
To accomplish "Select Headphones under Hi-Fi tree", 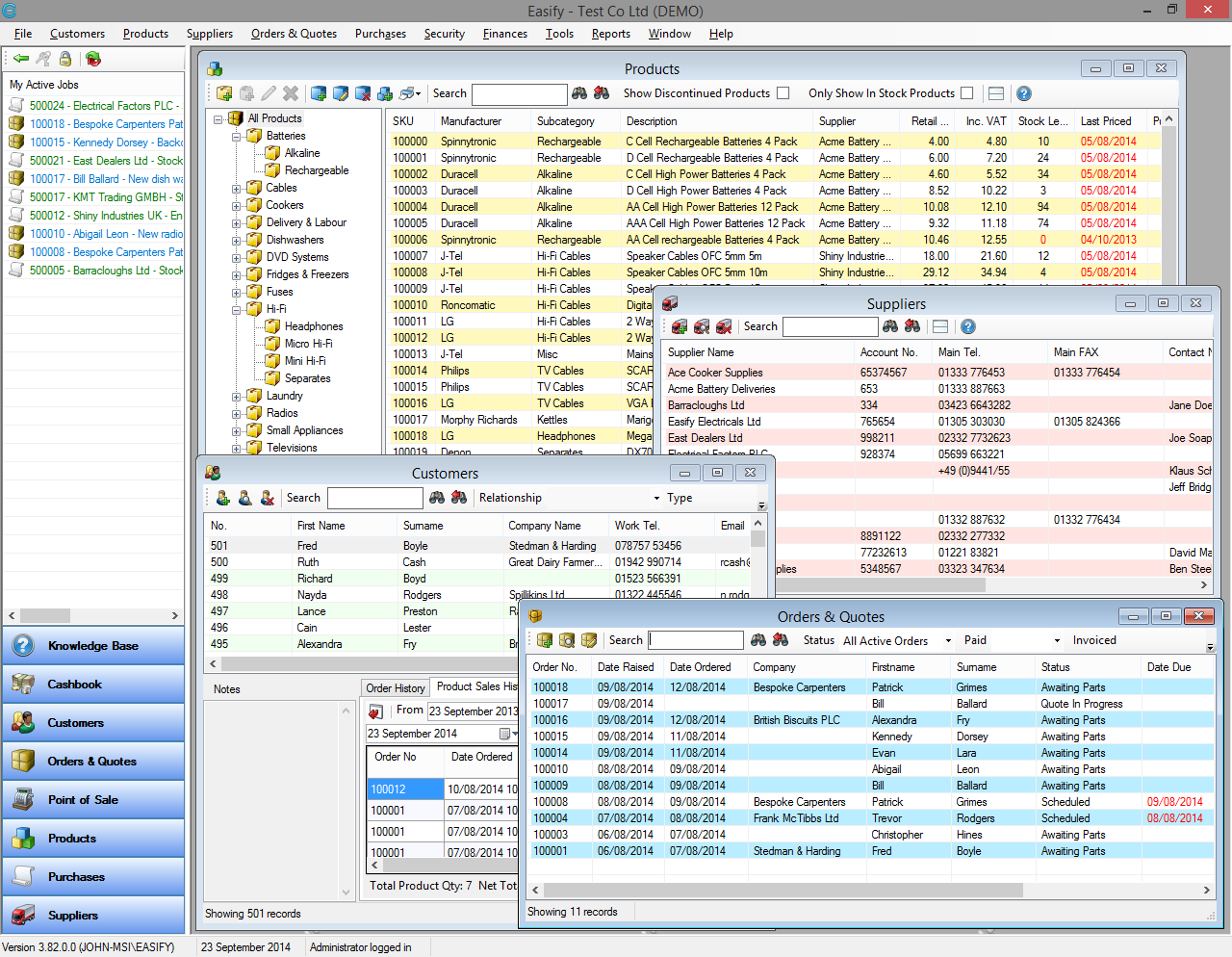I will pyautogui.click(x=314, y=326).
